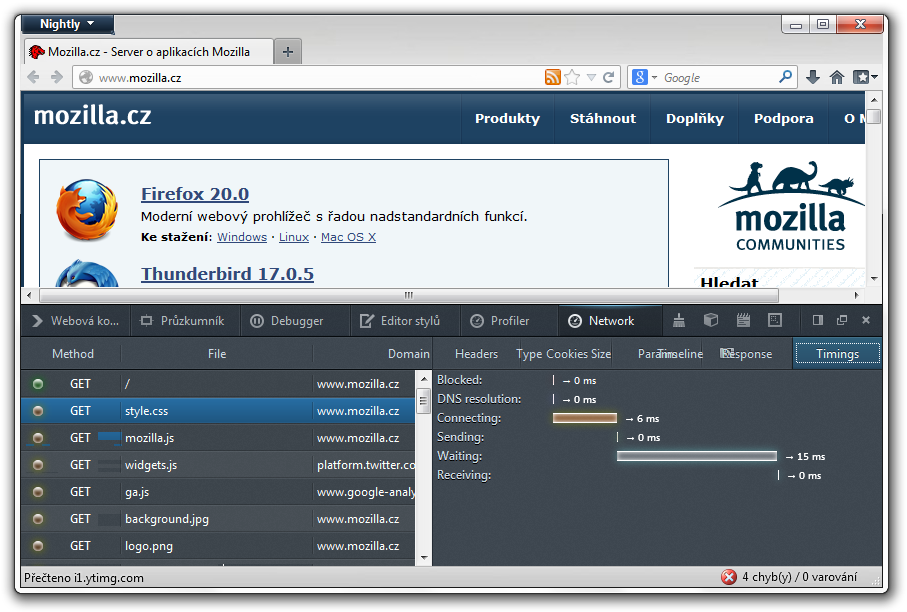Viewport: 907px width, 612px height.
Task: Bookmark this page with the star icon
Action: tap(572, 77)
